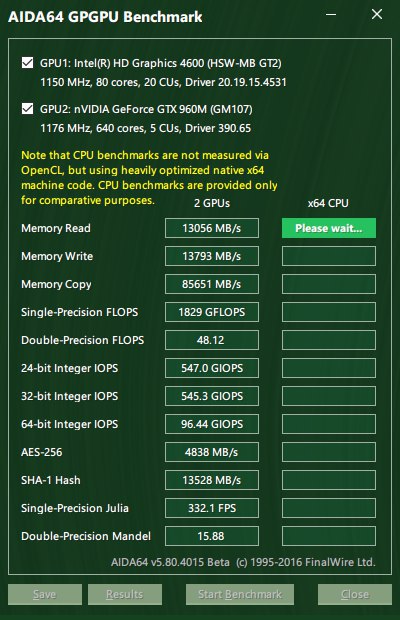Select the Double-Precision FLOPS 48.12 value
Screen dimensions: 400x620
(x=212, y=340)
